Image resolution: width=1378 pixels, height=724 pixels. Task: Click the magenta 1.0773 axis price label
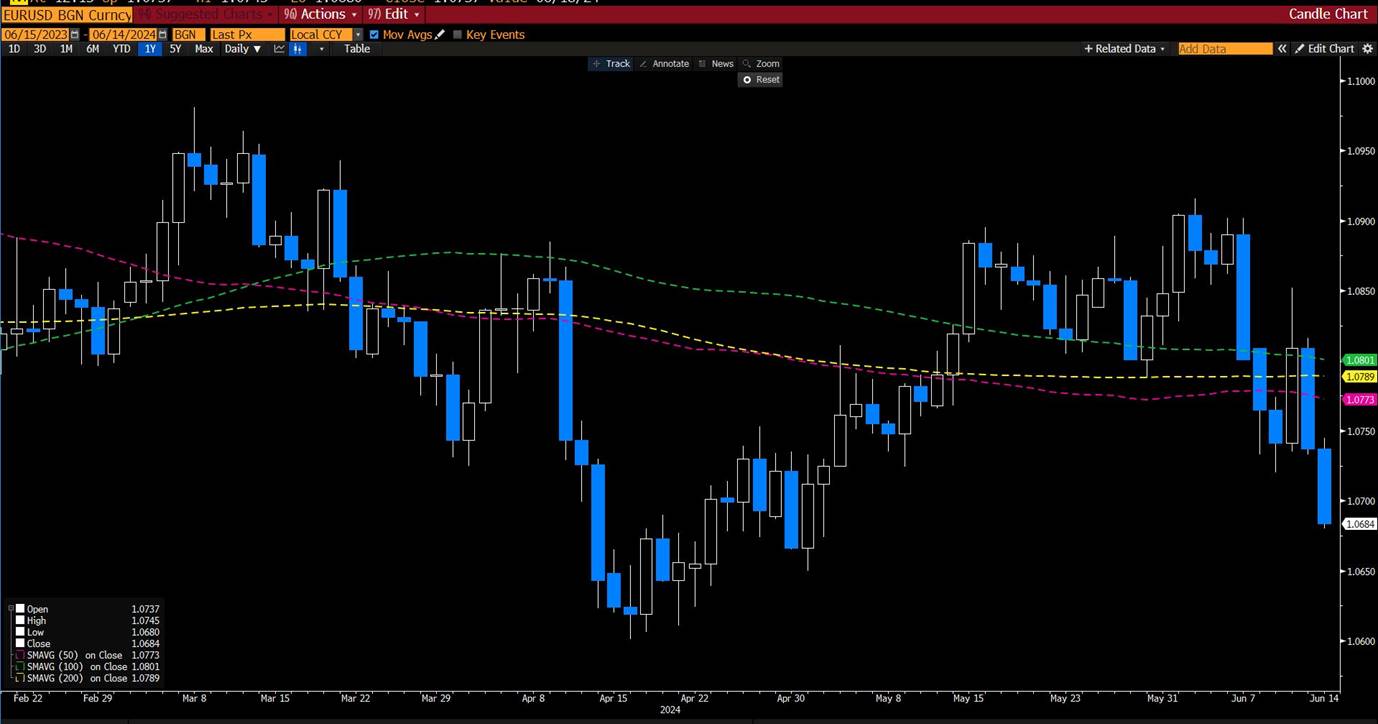pyautogui.click(x=1359, y=399)
